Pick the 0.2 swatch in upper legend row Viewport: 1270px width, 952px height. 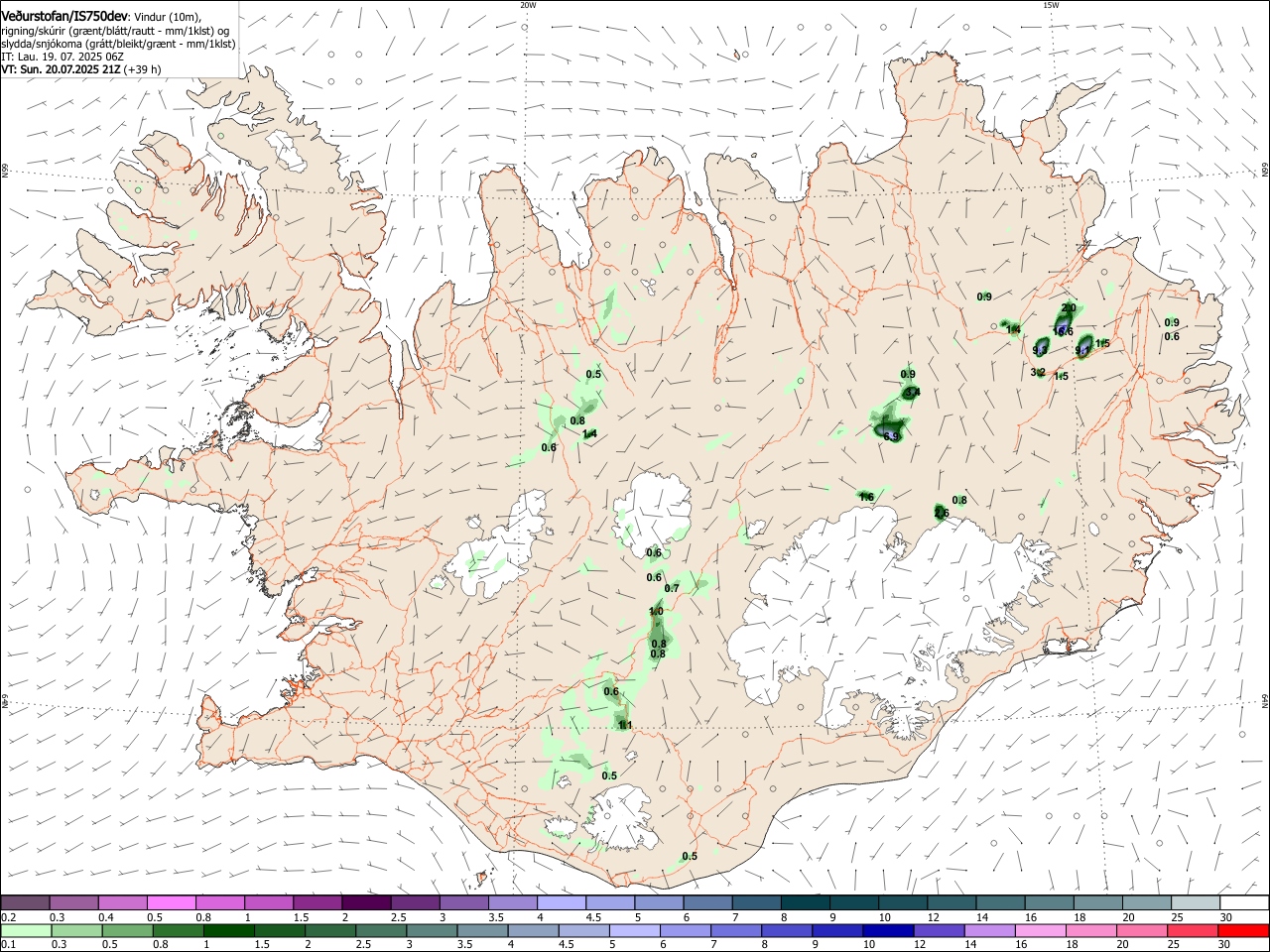[x=26, y=903]
